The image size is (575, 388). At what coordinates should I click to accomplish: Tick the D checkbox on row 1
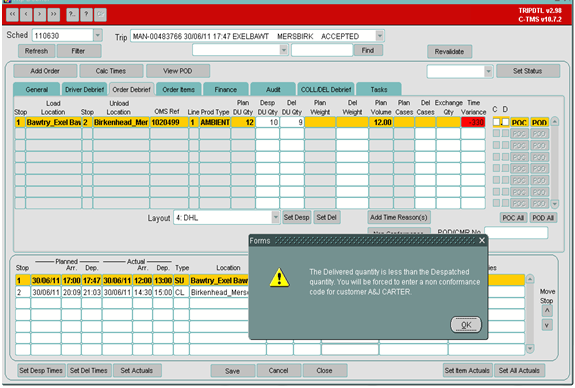point(505,122)
